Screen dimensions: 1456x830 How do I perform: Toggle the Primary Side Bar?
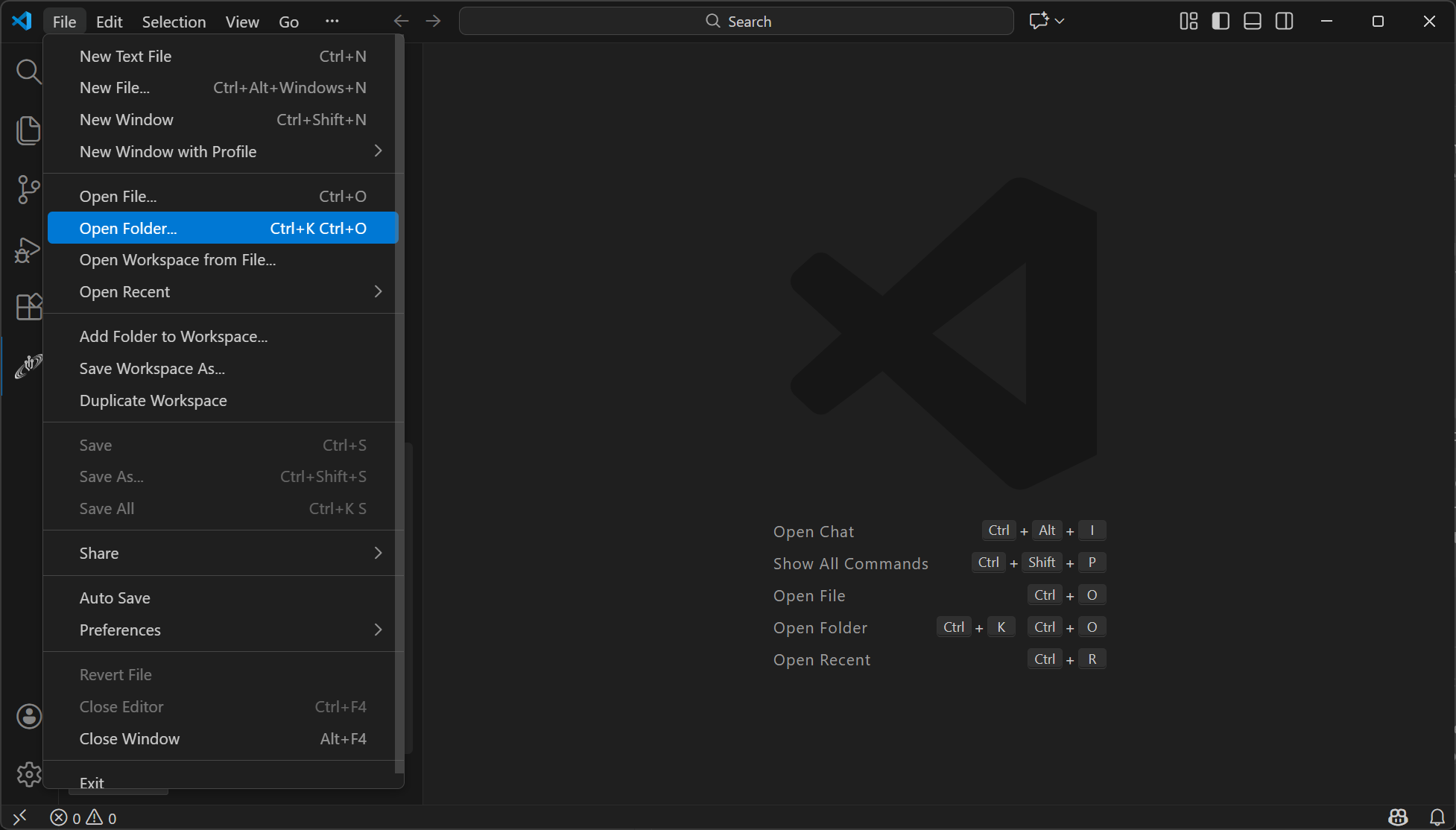1221,21
